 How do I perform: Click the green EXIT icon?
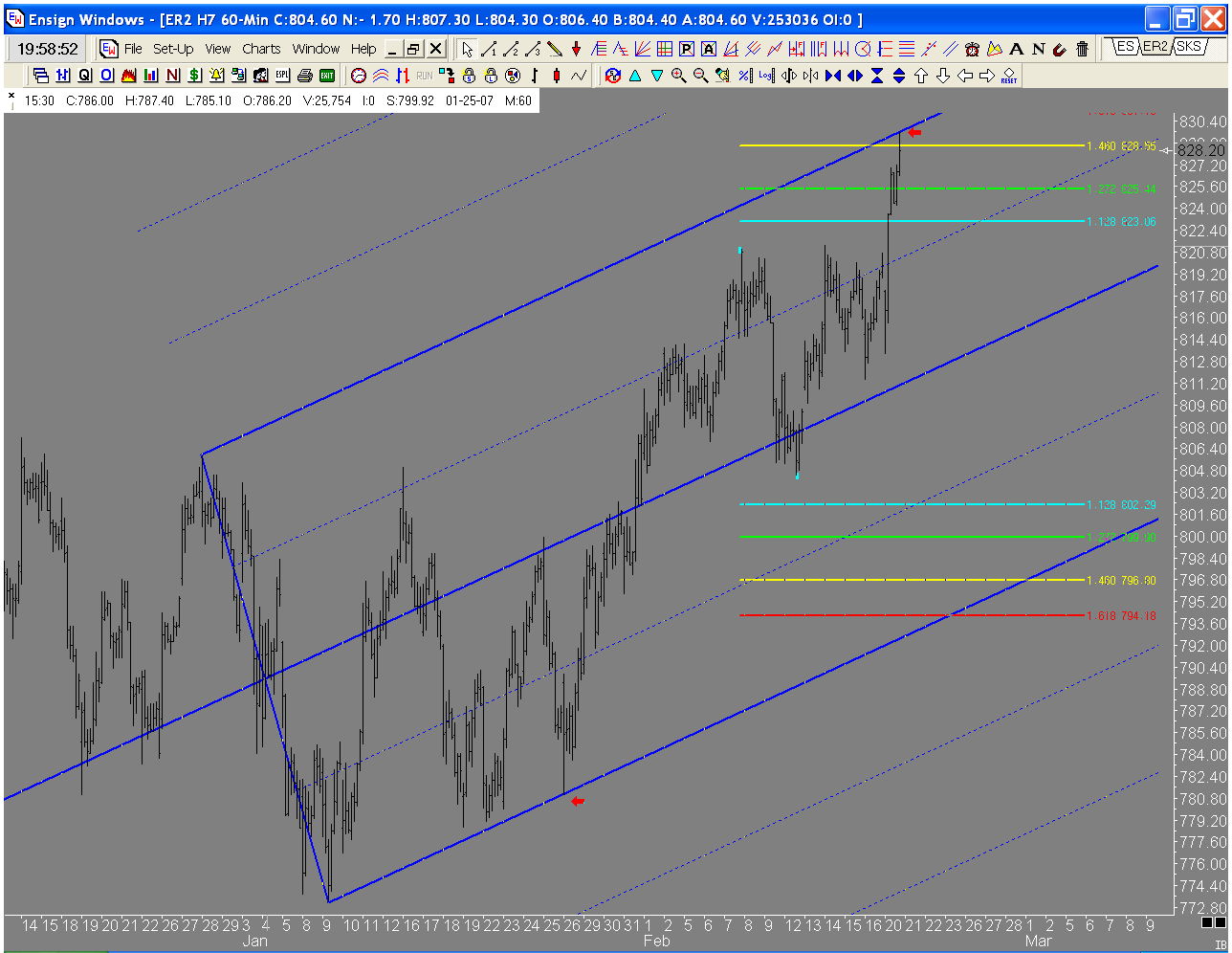tap(327, 76)
